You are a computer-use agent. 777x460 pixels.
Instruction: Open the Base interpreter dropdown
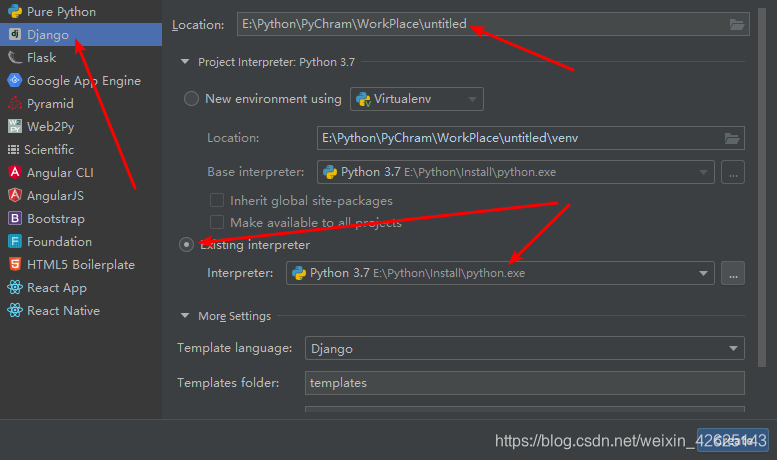[x=516, y=172]
